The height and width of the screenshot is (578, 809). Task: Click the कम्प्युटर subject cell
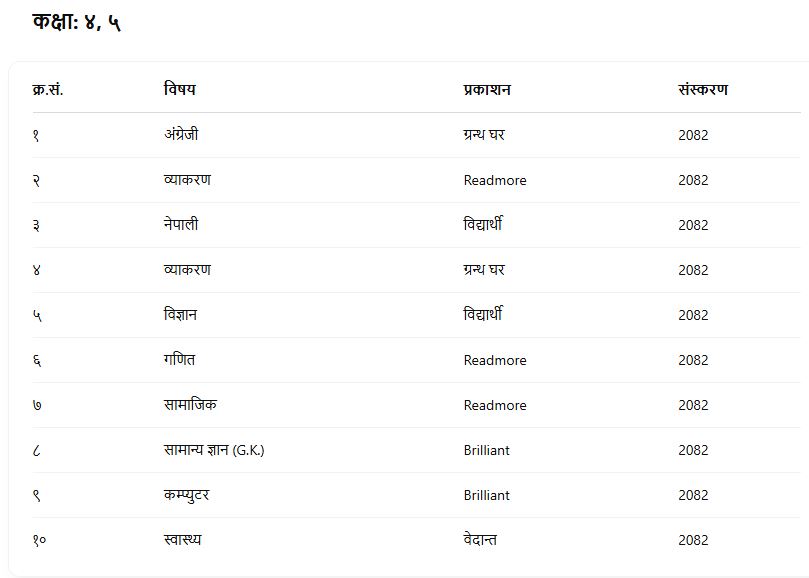187,495
